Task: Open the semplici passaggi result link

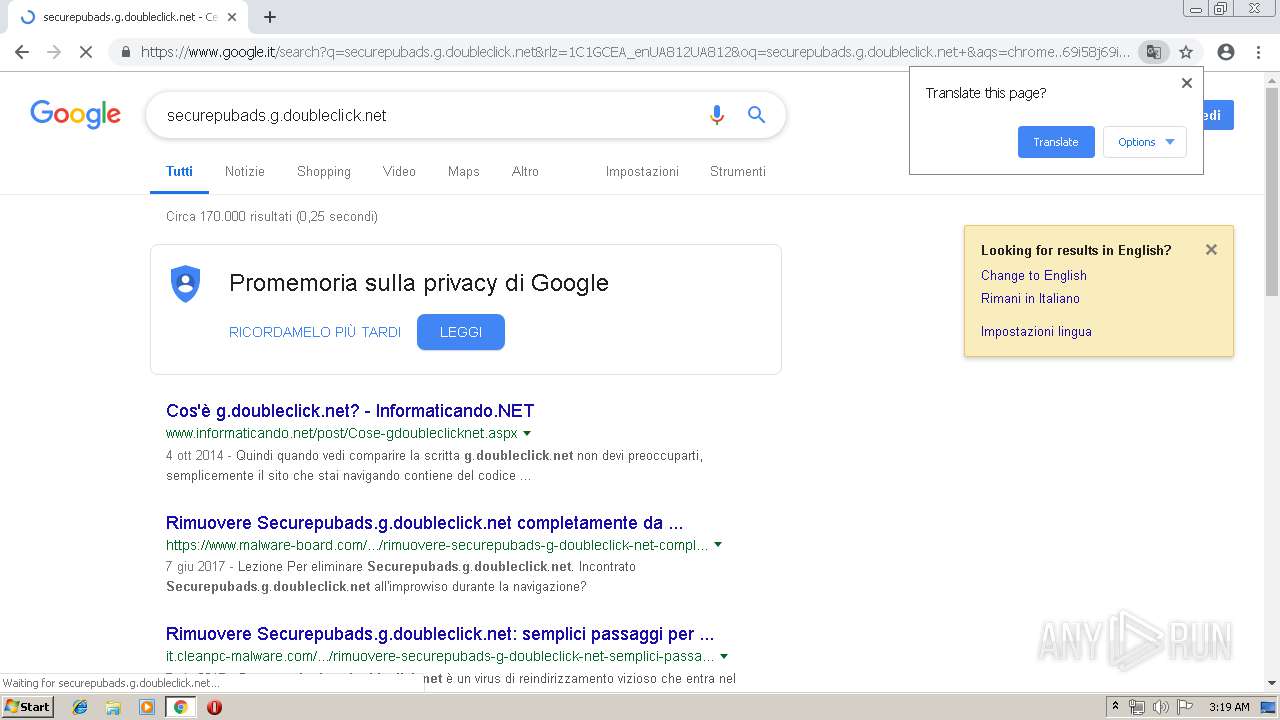Action: (x=440, y=634)
